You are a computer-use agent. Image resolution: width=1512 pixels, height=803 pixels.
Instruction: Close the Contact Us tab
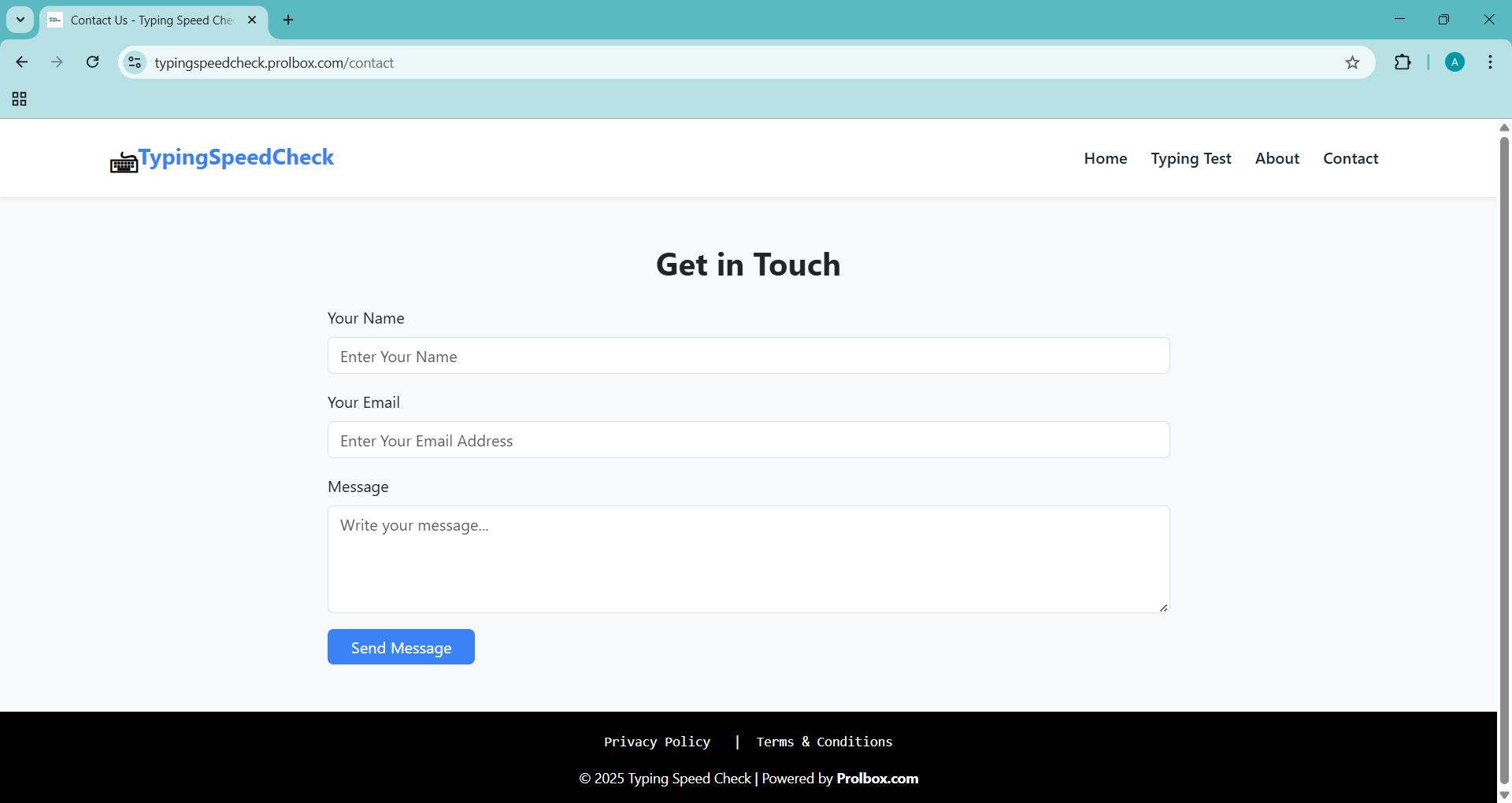coord(252,20)
